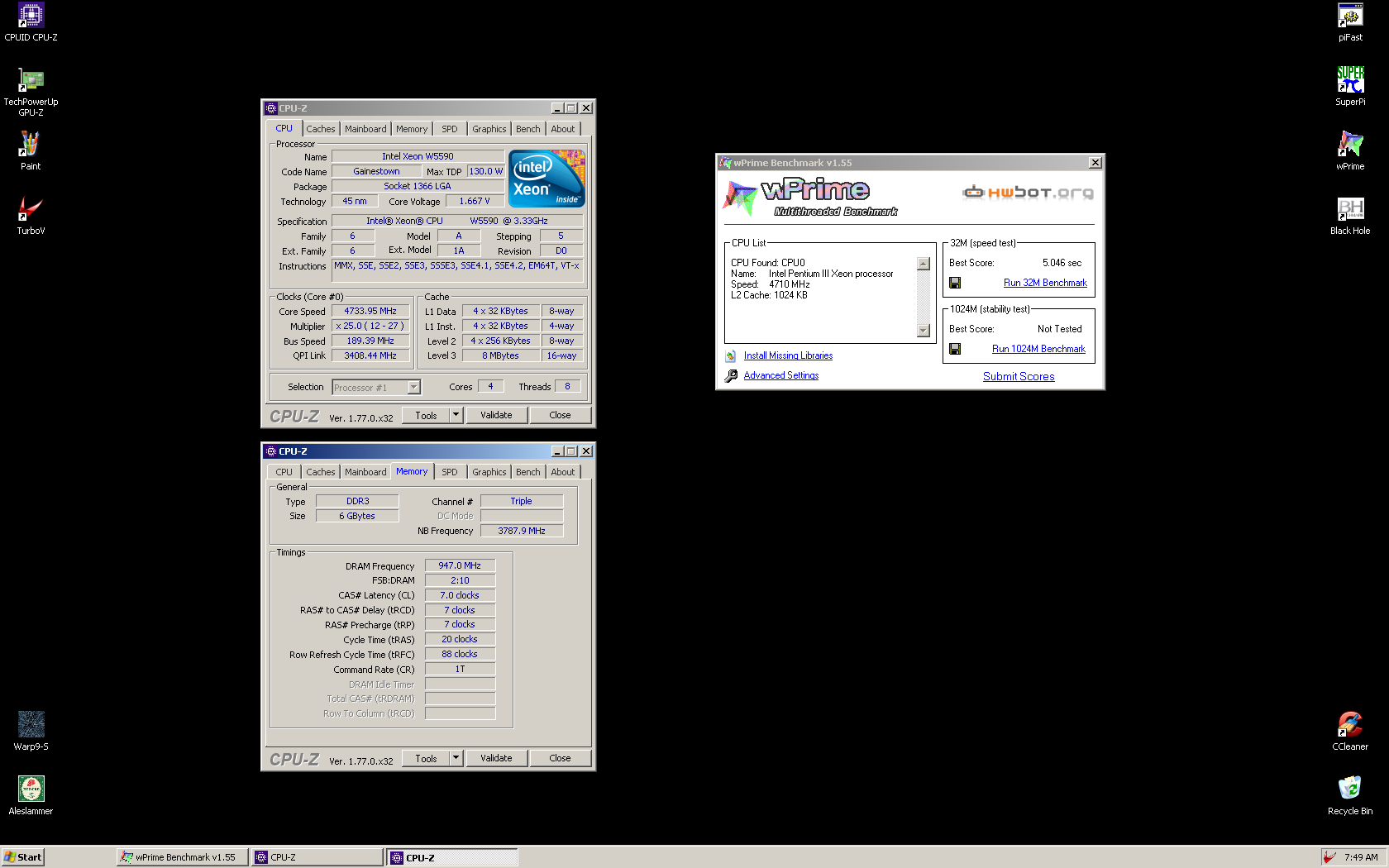Click the Core Voltage value 1.667 V
The image size is (1389, 868).
click(x=475, y=201)
